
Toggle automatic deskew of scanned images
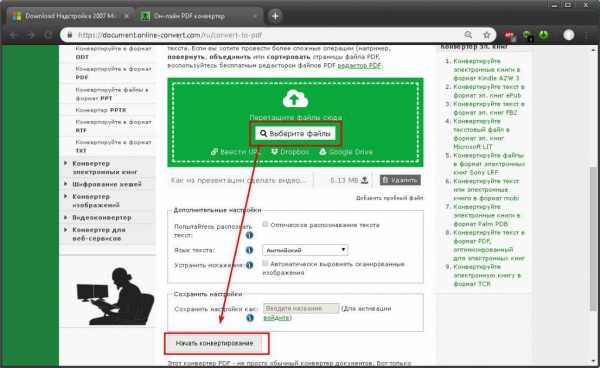coord(265,263)
